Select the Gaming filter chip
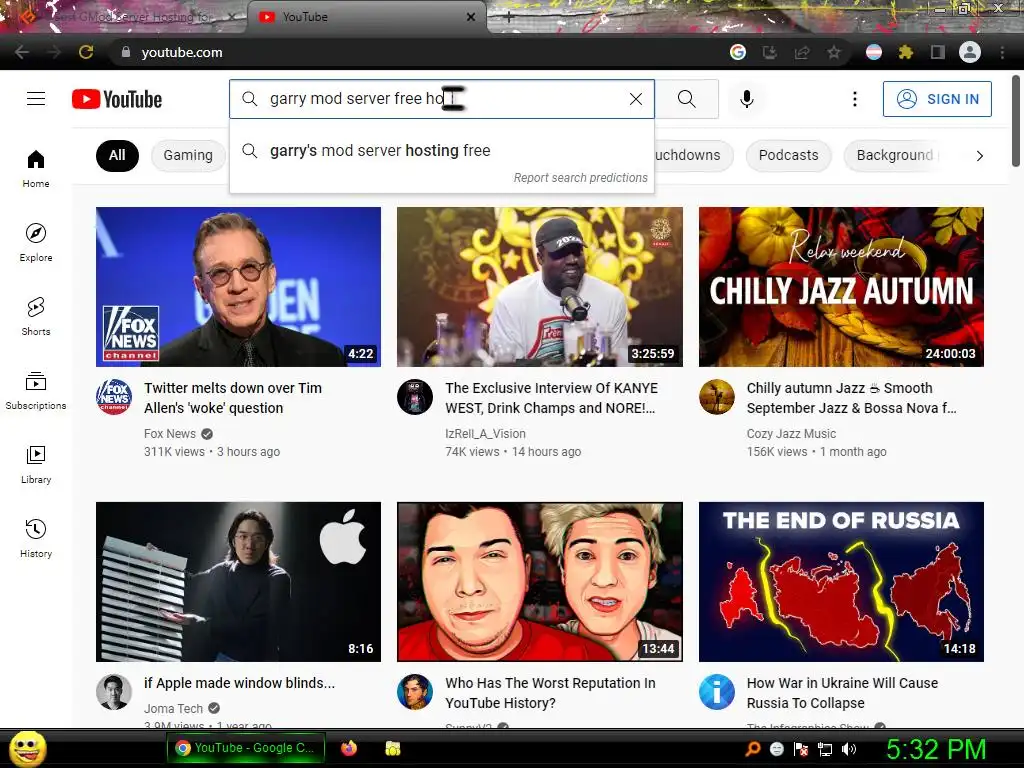The height and width of the screenshot is (768, 1024). click(x=188, y=155)
